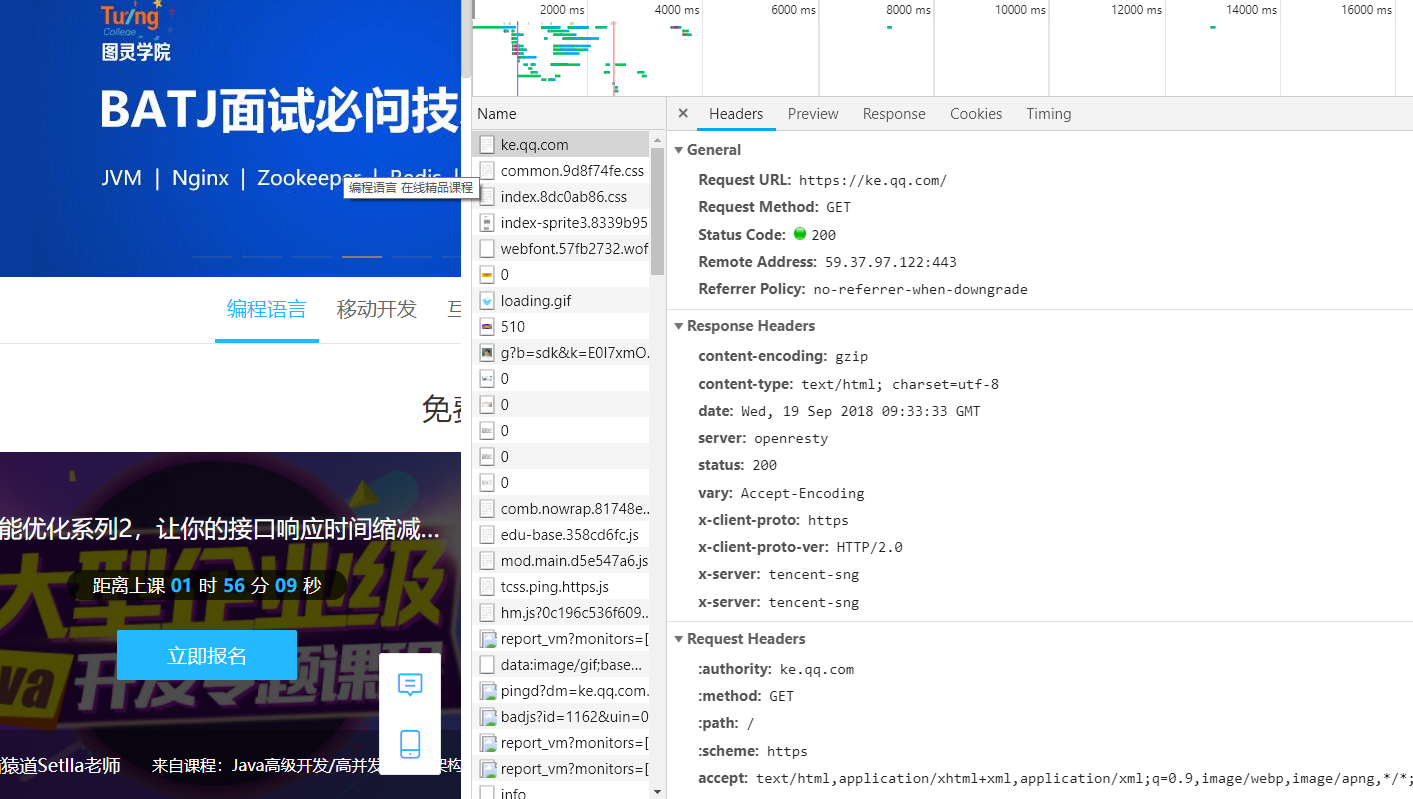Select the g?b=sdk&k=E0I7xmO request
Screen dimensions: 1413x799
click(561, 353)
